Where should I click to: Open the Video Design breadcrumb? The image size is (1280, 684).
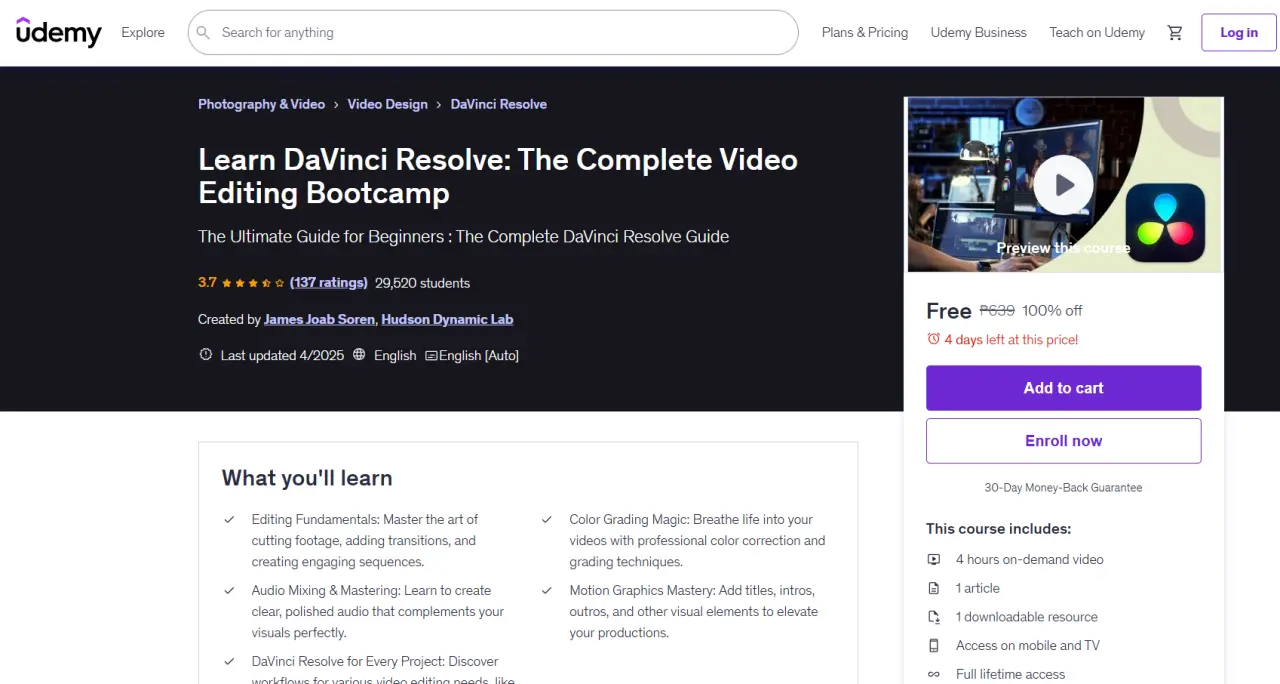click(387, 104)
